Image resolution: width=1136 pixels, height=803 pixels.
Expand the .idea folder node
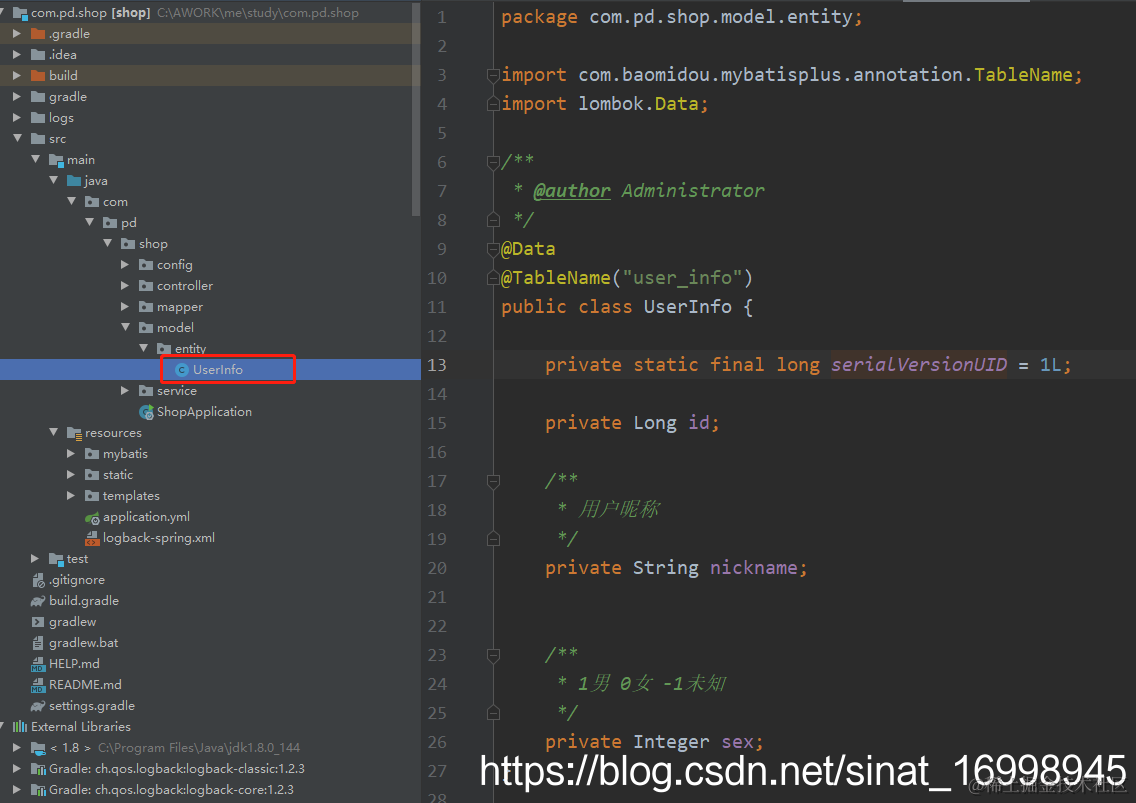pos(17,54)
